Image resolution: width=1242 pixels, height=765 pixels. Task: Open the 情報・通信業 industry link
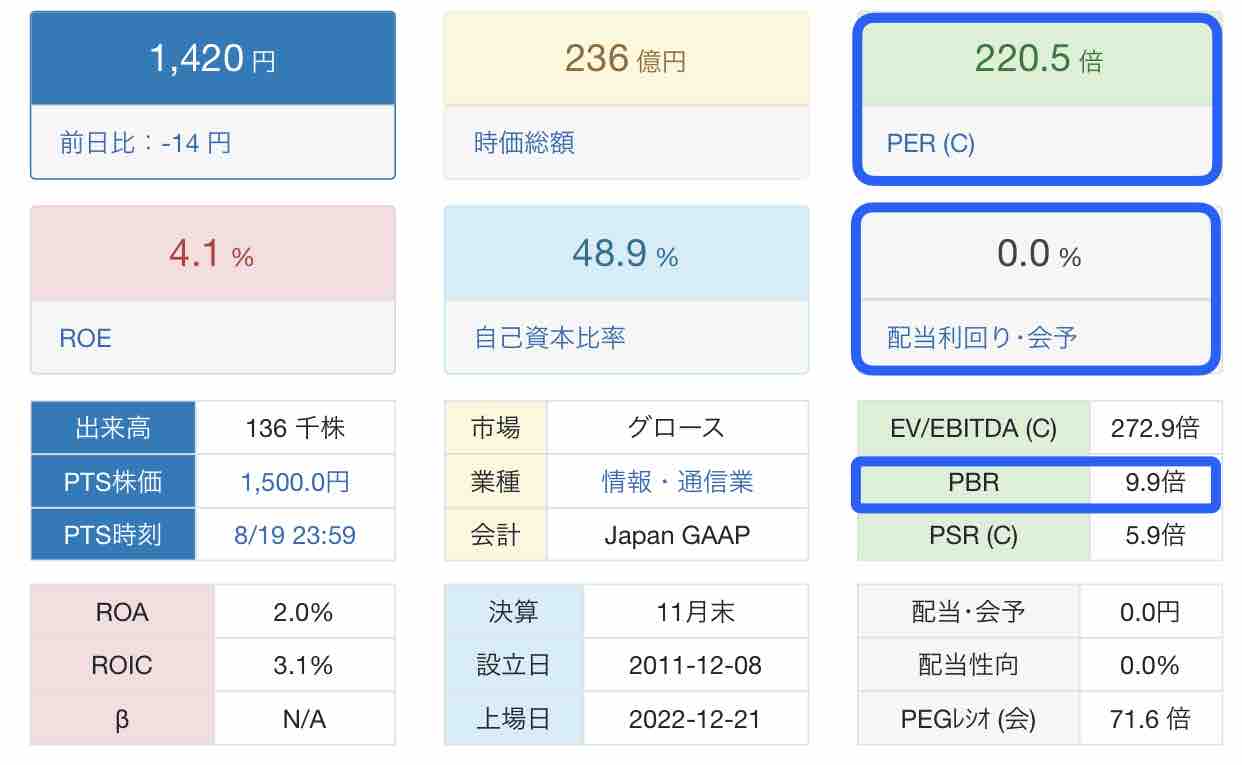tap(677, 482)
